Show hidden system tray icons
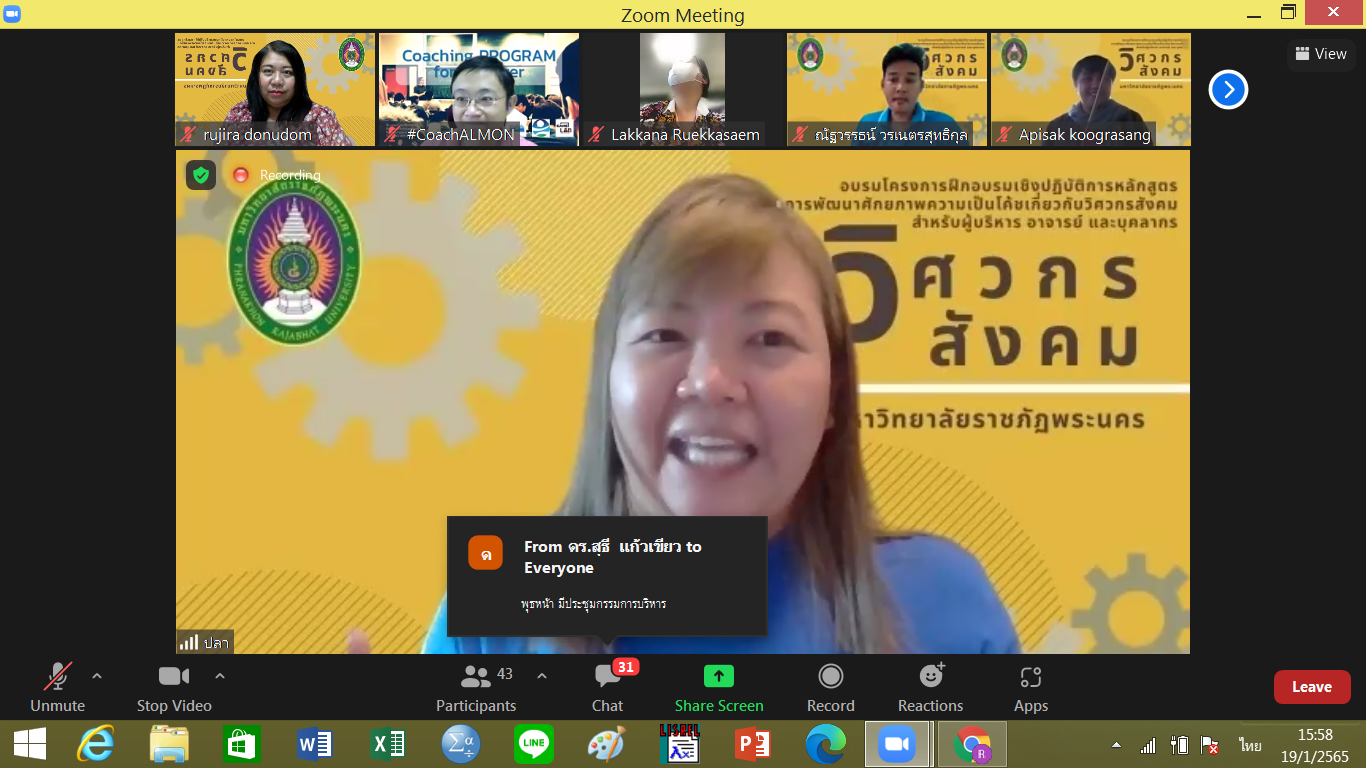This screenshot has height=768, width=1366. coord(1117,746)
